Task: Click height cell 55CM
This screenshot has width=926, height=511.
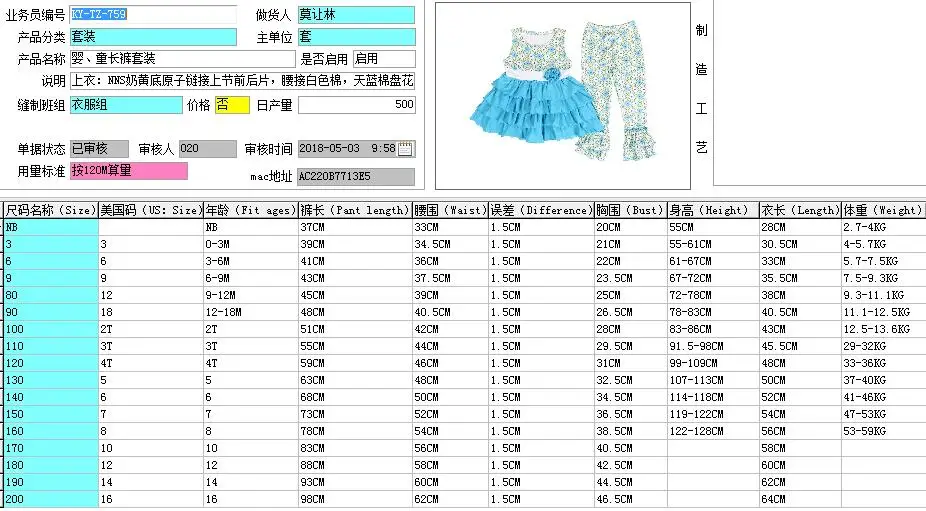Action: point(713,227)
